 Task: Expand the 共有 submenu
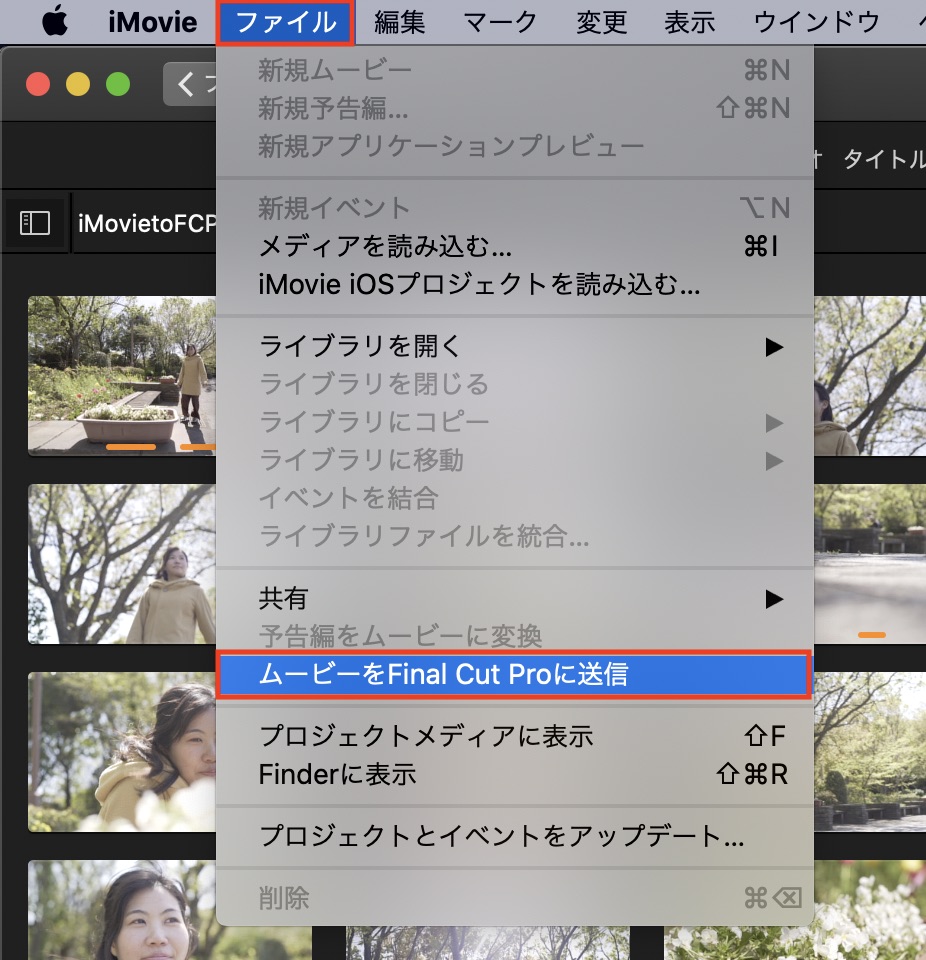(514, 599)
